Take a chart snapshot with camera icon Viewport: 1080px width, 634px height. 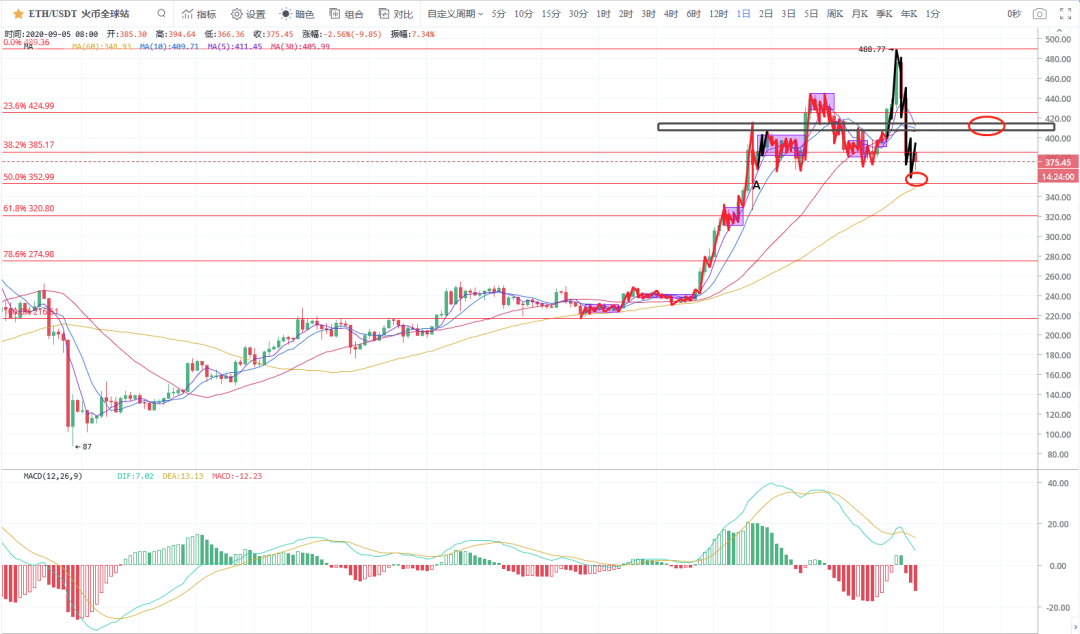point(1040,14)
